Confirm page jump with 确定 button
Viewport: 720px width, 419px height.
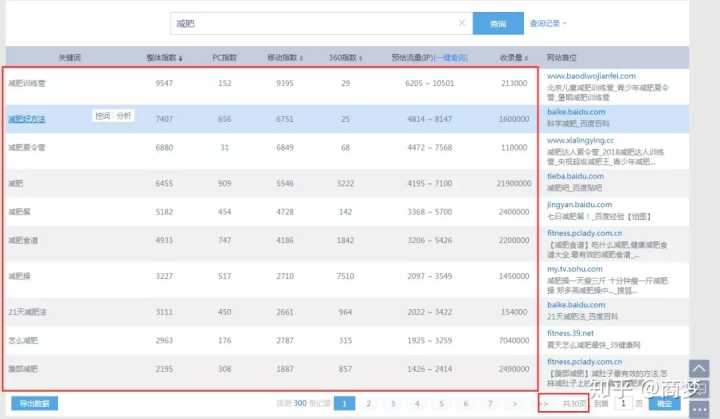664,404
